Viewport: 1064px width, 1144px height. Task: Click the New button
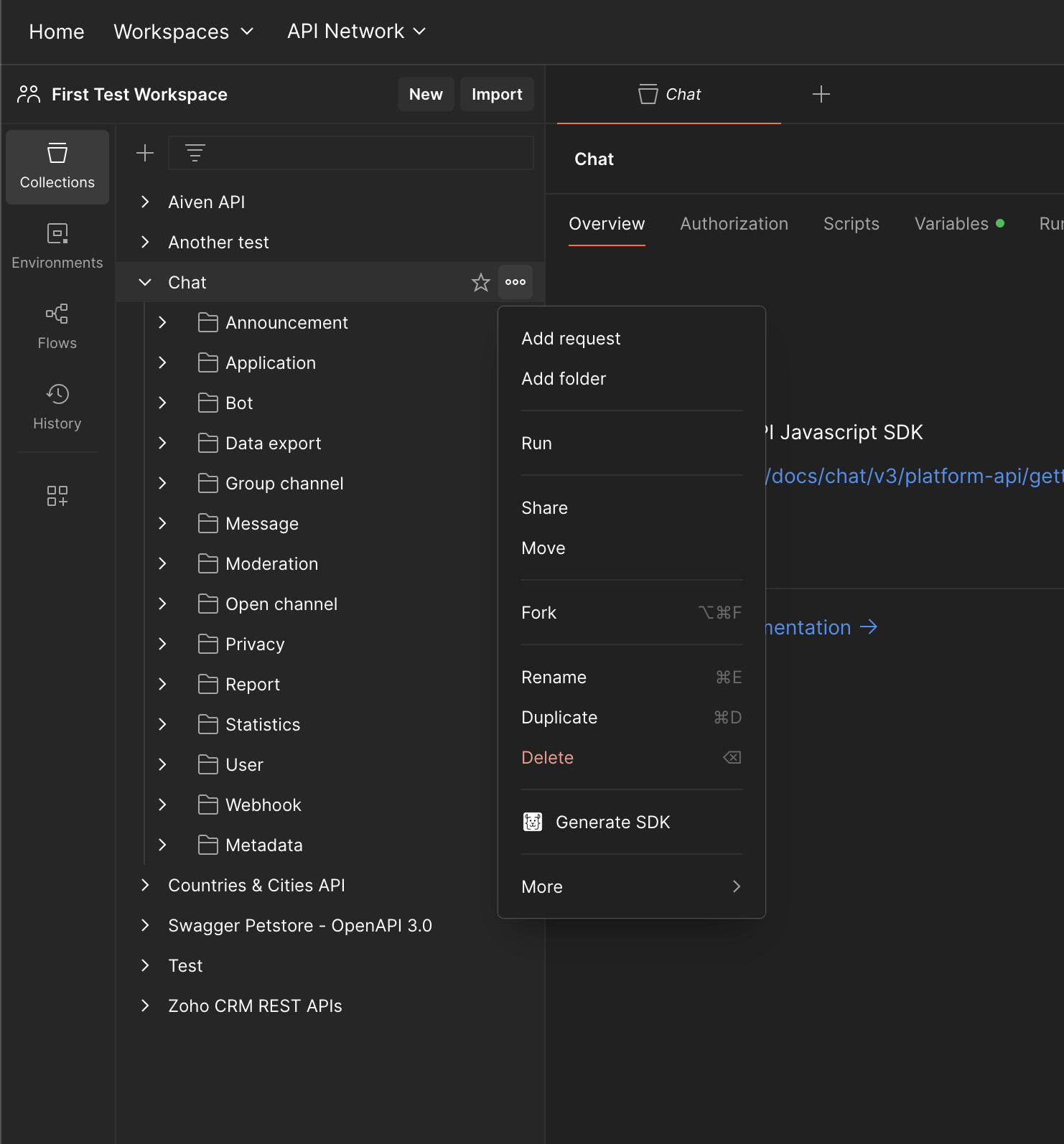click(426, 94)
